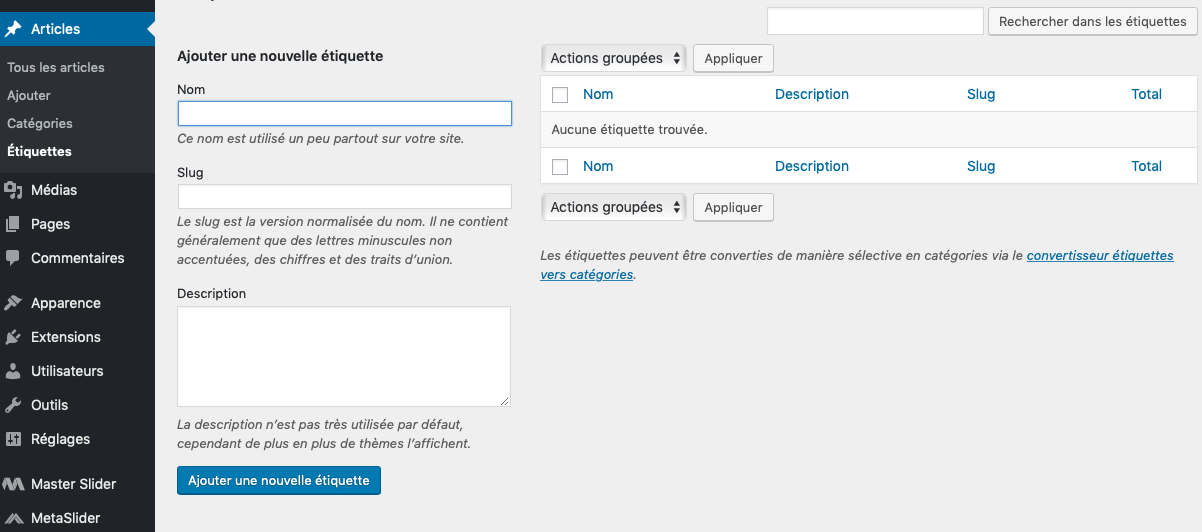Click Ajouter une nouvelle étiquette button
The image size is (1202, 532).
278,480
